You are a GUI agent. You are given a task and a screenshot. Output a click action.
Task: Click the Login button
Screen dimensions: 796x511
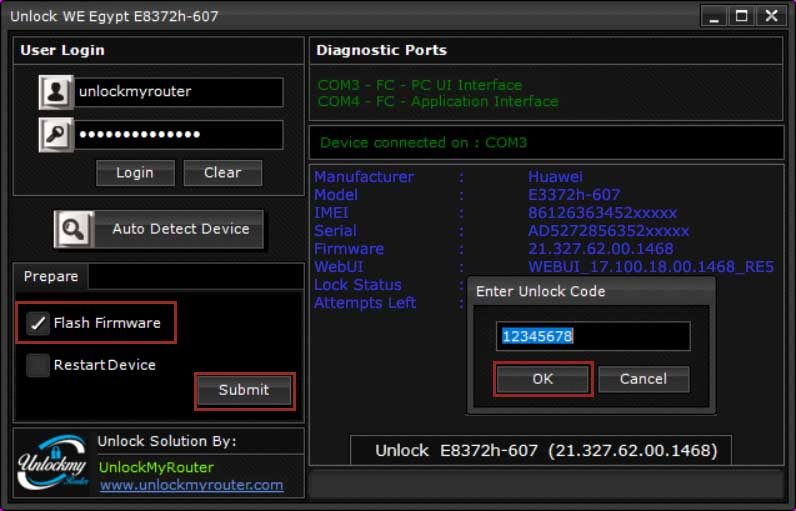tap(135, 173)
